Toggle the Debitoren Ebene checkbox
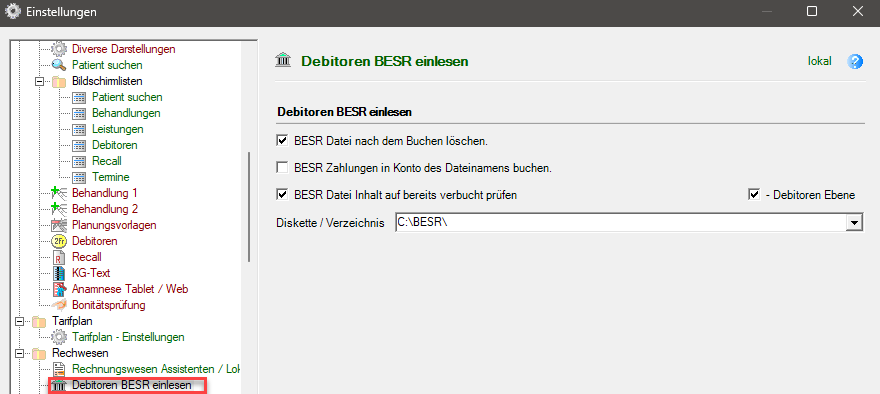The height and width of the screenshot is (394, 880). click(754, 195)
